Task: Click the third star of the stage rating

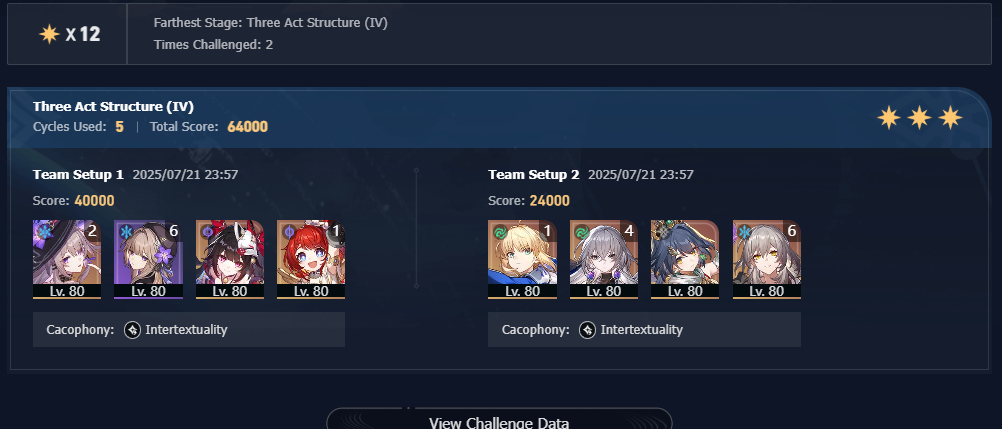Action: click(x=950, y=118)
